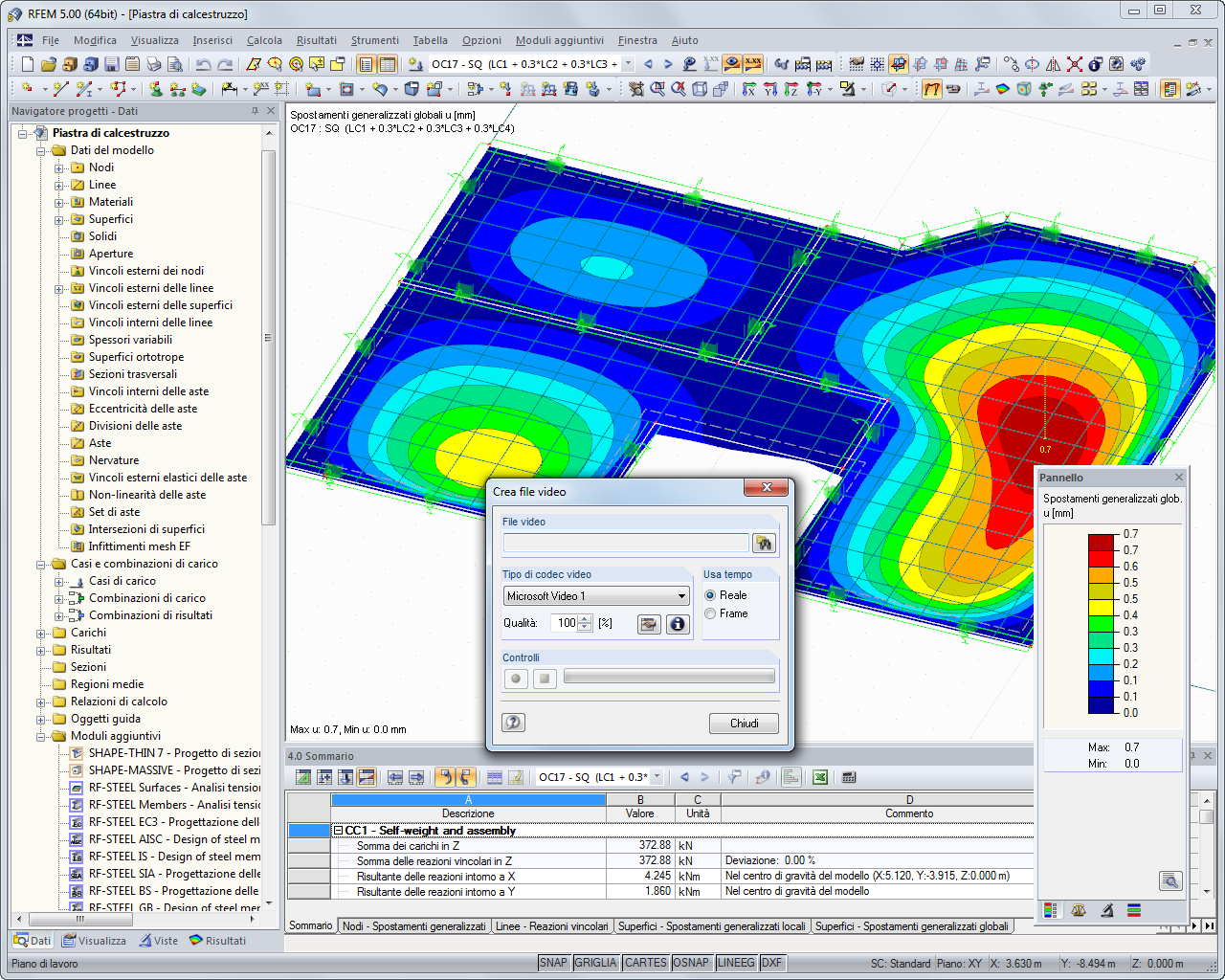This screenshot has width=1225, height=980.
Task: Expand the Carichi tree node
Action: click(x=41, y=633)
